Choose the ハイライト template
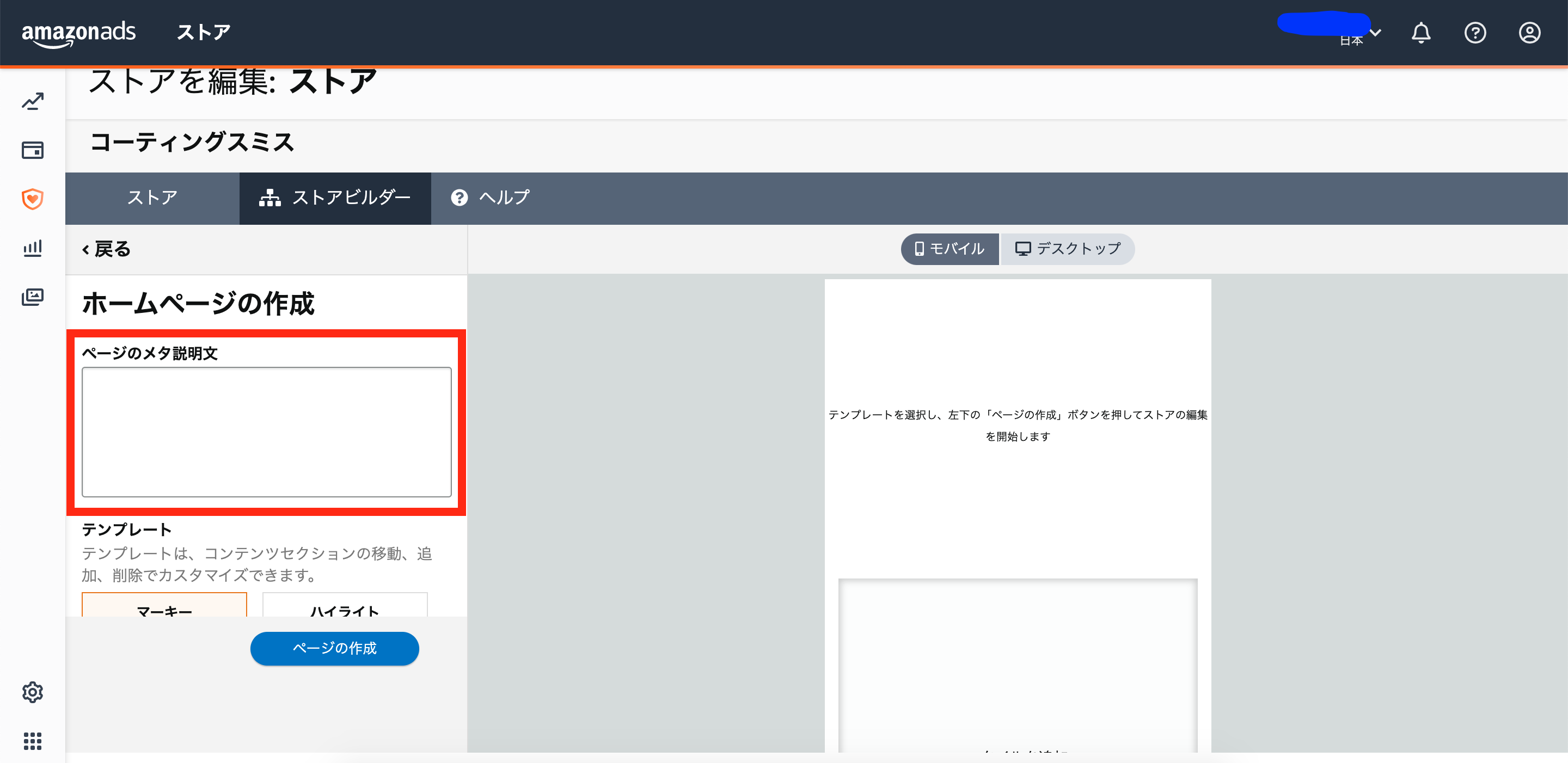 pyautogui.click(x=345, y=605)
